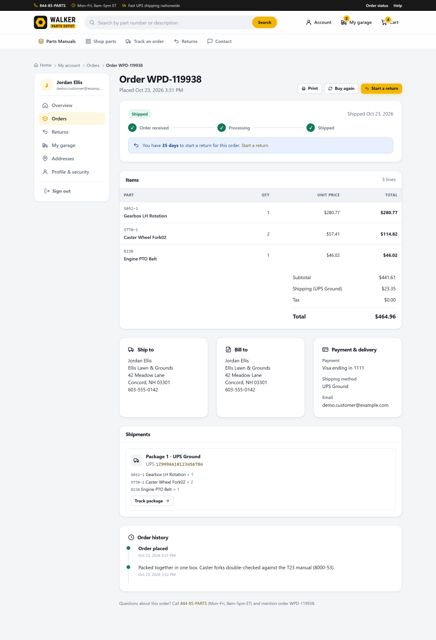
Task: Click the printer icon on Print
Action: pyautogui.click(x=303, y=88)
